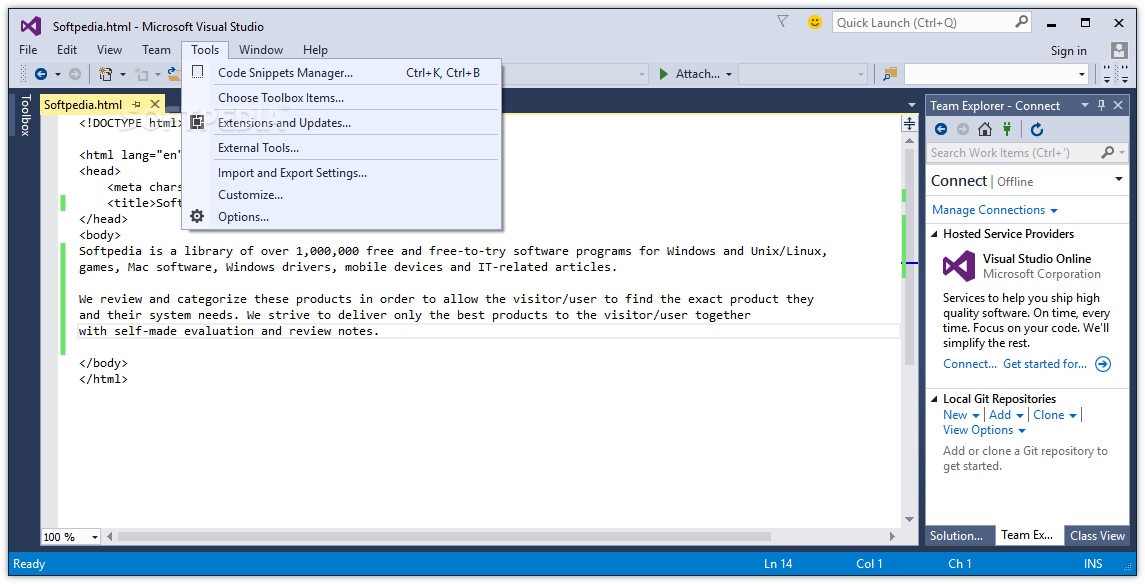The width and height of the screenshot is (1145, 584).
Task: Open the Find combo box dropdown
Action: [1082, 74]
